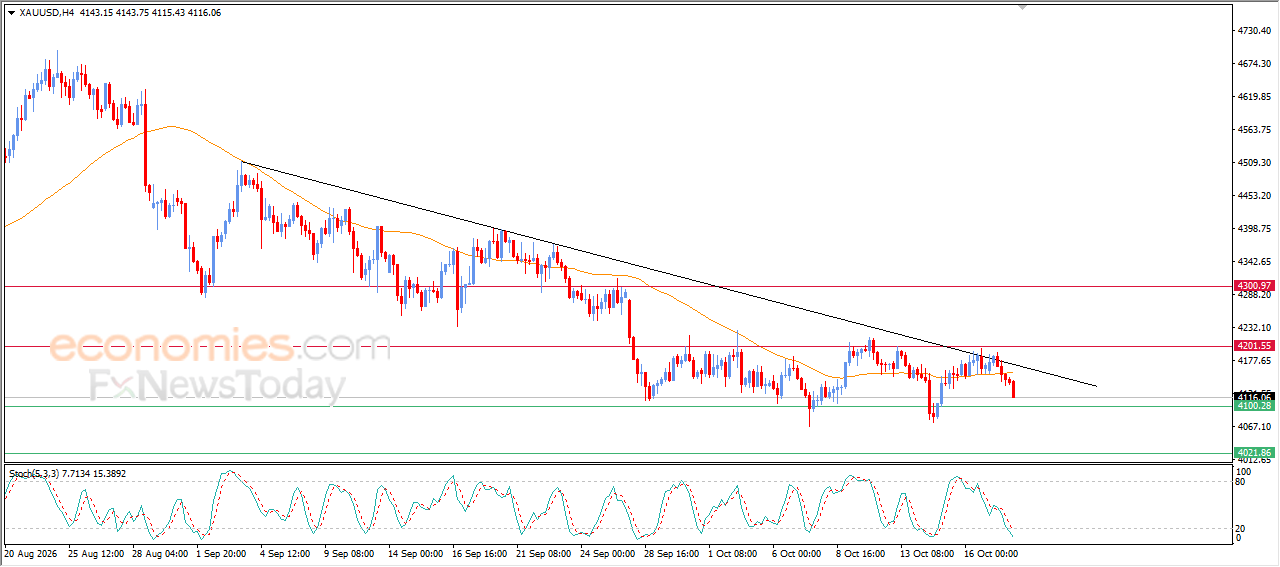The height and width of the screenshot is (567, 1280).
Task: Click the 24 Sep 00:00 time label
Action: tap(608, 553)
